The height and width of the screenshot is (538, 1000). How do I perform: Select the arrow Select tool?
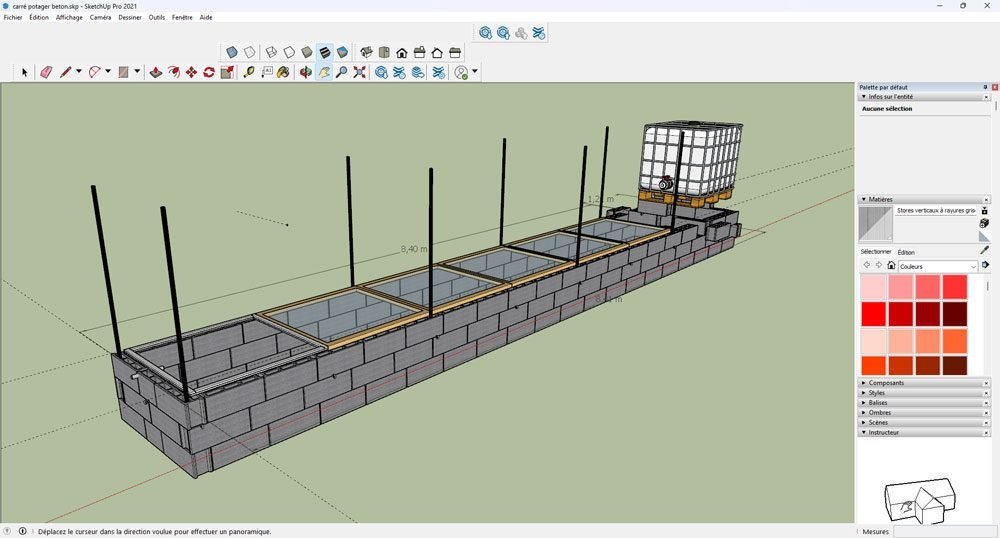[24, 72]
